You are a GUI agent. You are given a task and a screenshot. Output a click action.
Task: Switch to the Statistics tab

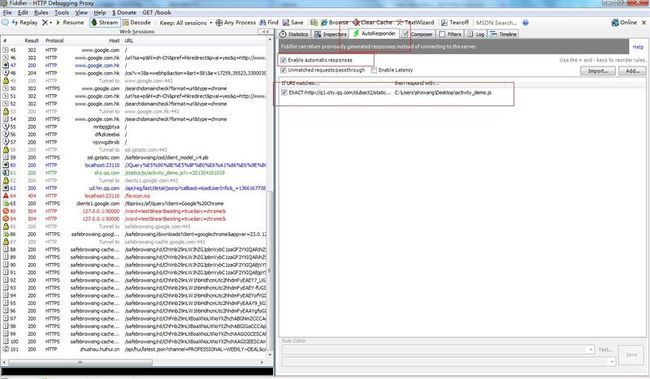click(x=294, y=34)
